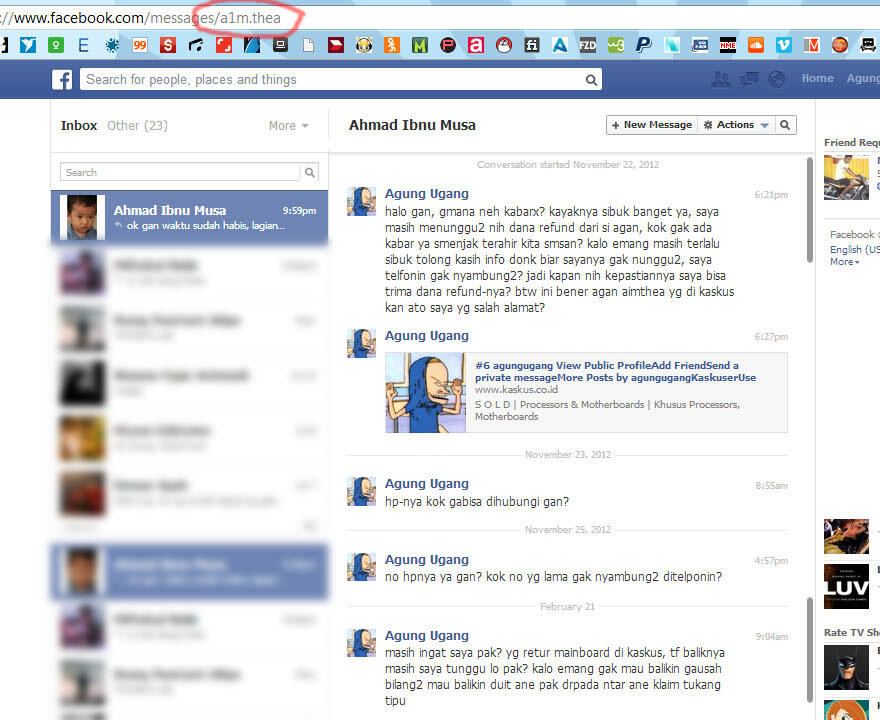Open the SoundCloud bookmark icon

[756, 45]
